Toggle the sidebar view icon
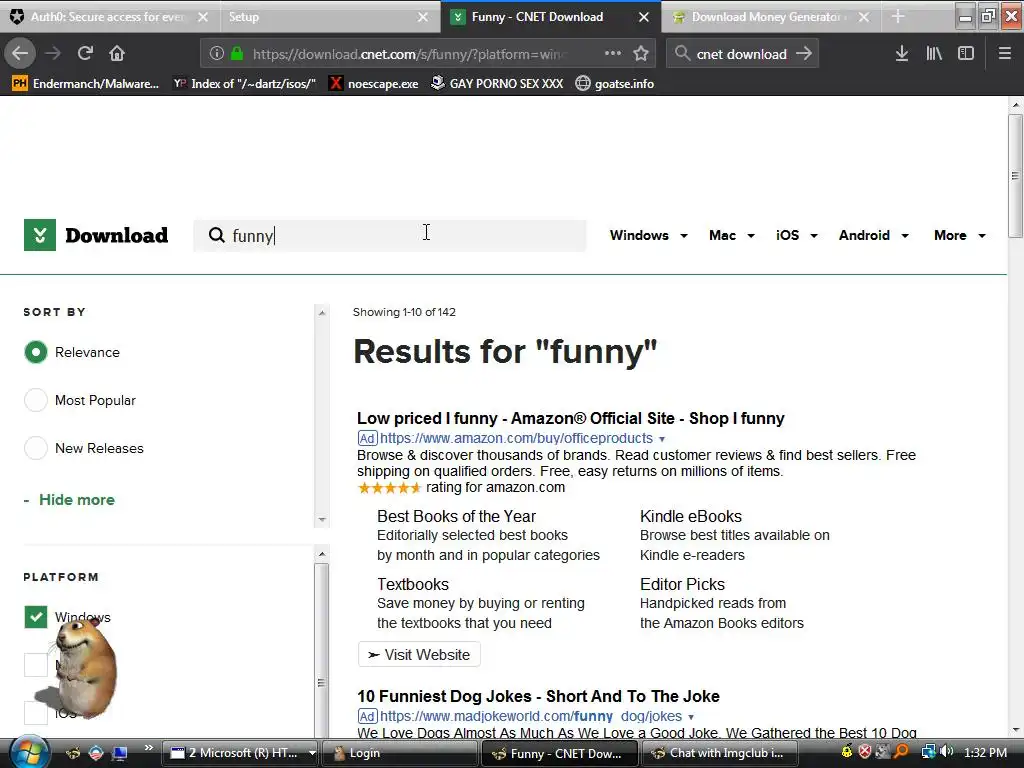The image size is (1024, 768). (966, 54)
